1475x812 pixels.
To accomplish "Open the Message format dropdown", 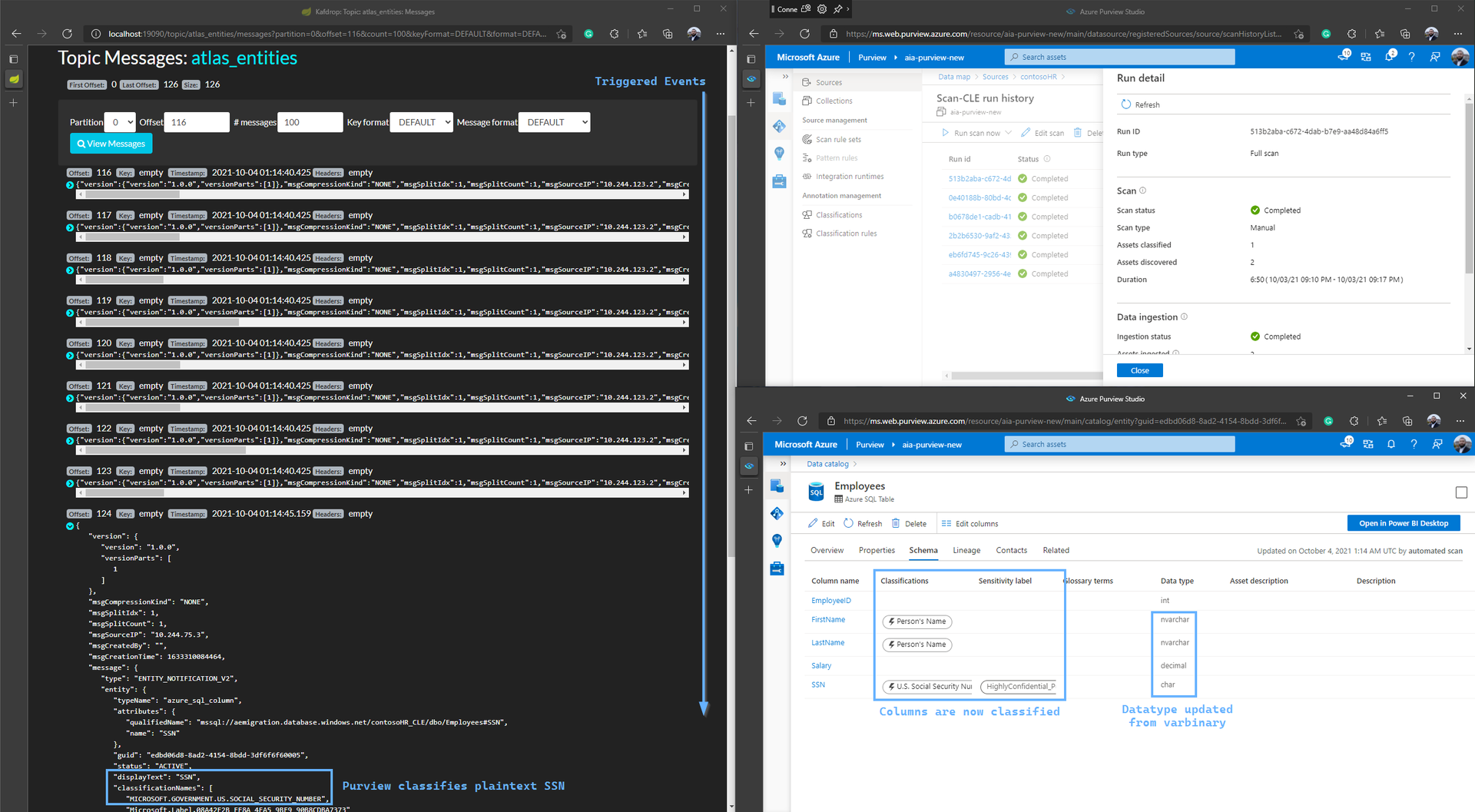I will (554, 122).
